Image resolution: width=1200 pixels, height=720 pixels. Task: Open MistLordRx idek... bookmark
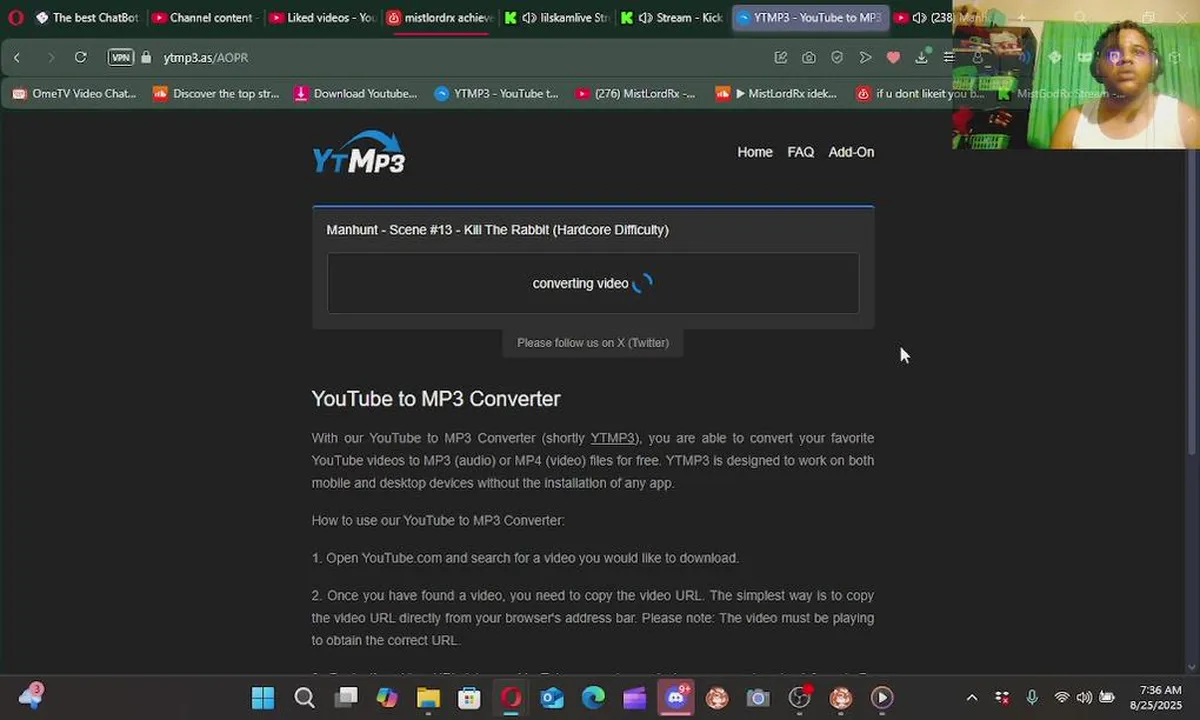pyautogui.click(x=777, y=94)
